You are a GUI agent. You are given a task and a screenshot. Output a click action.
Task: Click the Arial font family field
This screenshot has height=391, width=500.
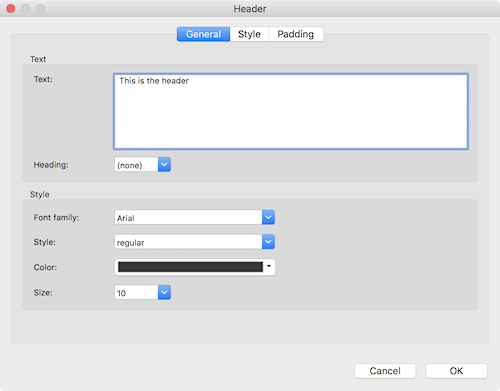188,217
